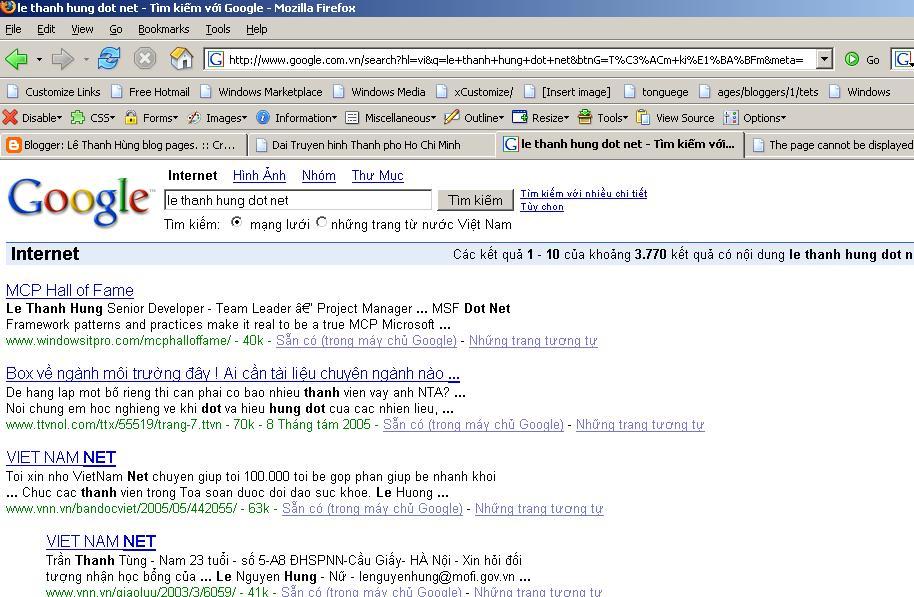914x597 pixels.
Task: Open the 'Thư Mục' directory link
Action: point(378,175)
